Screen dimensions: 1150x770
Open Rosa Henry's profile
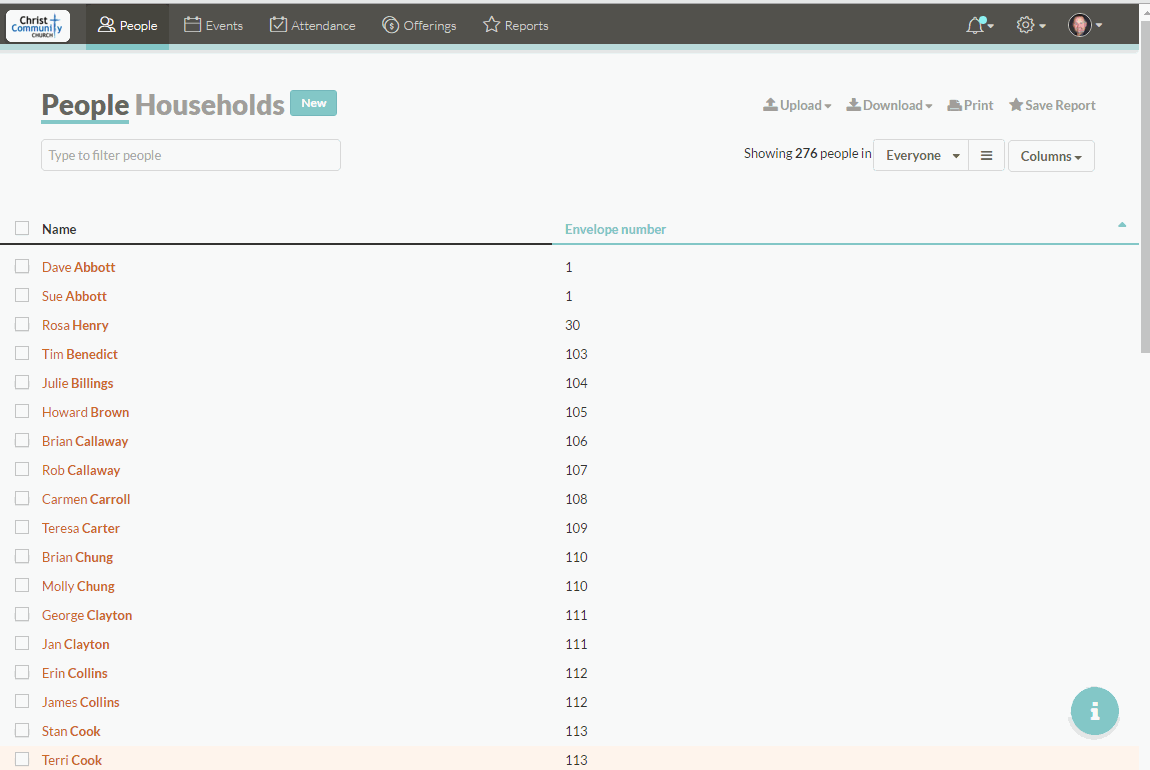[75, 324]
